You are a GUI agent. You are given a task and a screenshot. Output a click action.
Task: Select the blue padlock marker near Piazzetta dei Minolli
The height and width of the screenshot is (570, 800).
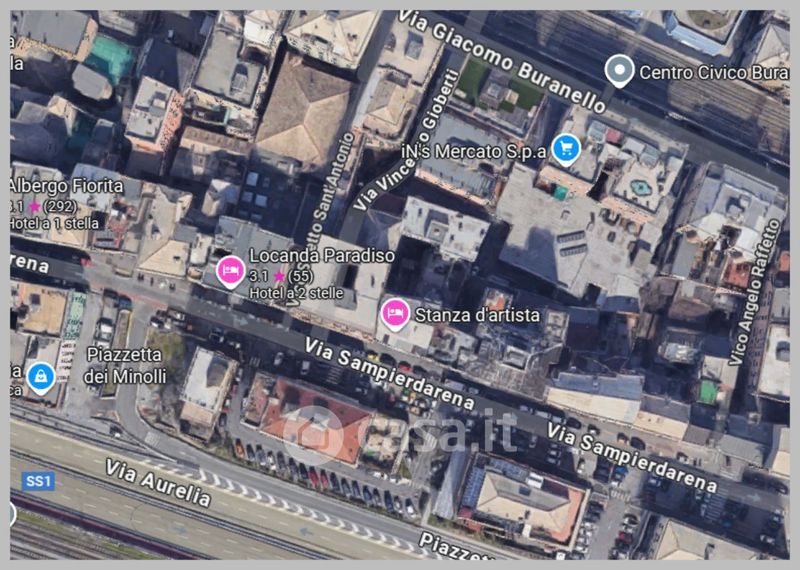point(41,378)
